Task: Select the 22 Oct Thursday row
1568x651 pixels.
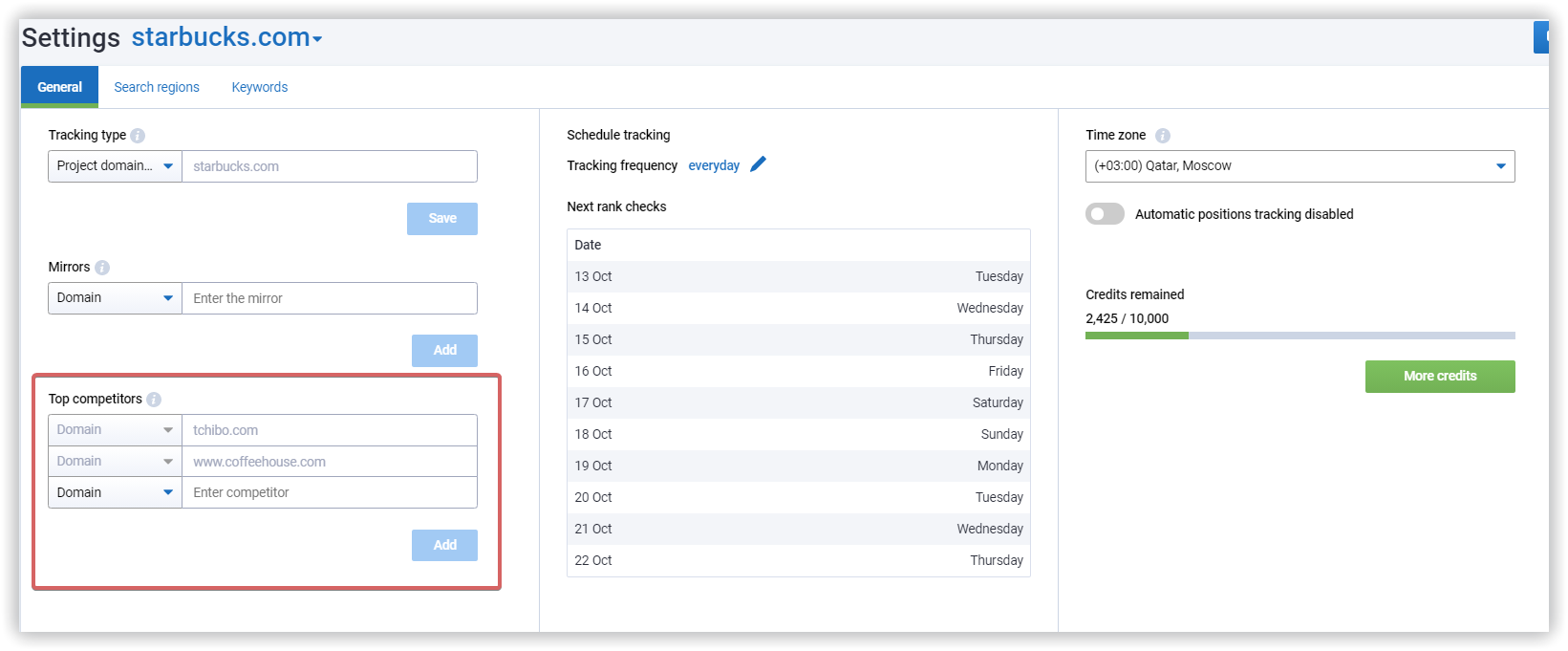Action: (799, 561)
